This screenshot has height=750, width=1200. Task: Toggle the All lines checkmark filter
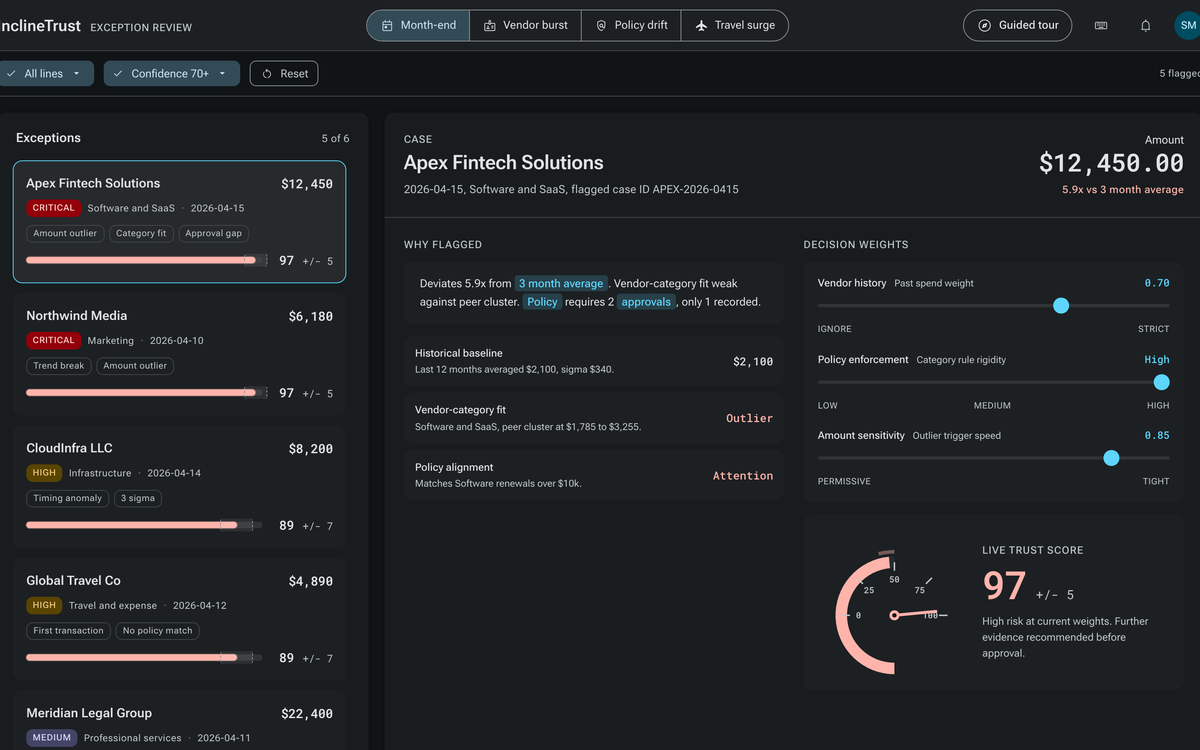point(11,74)
